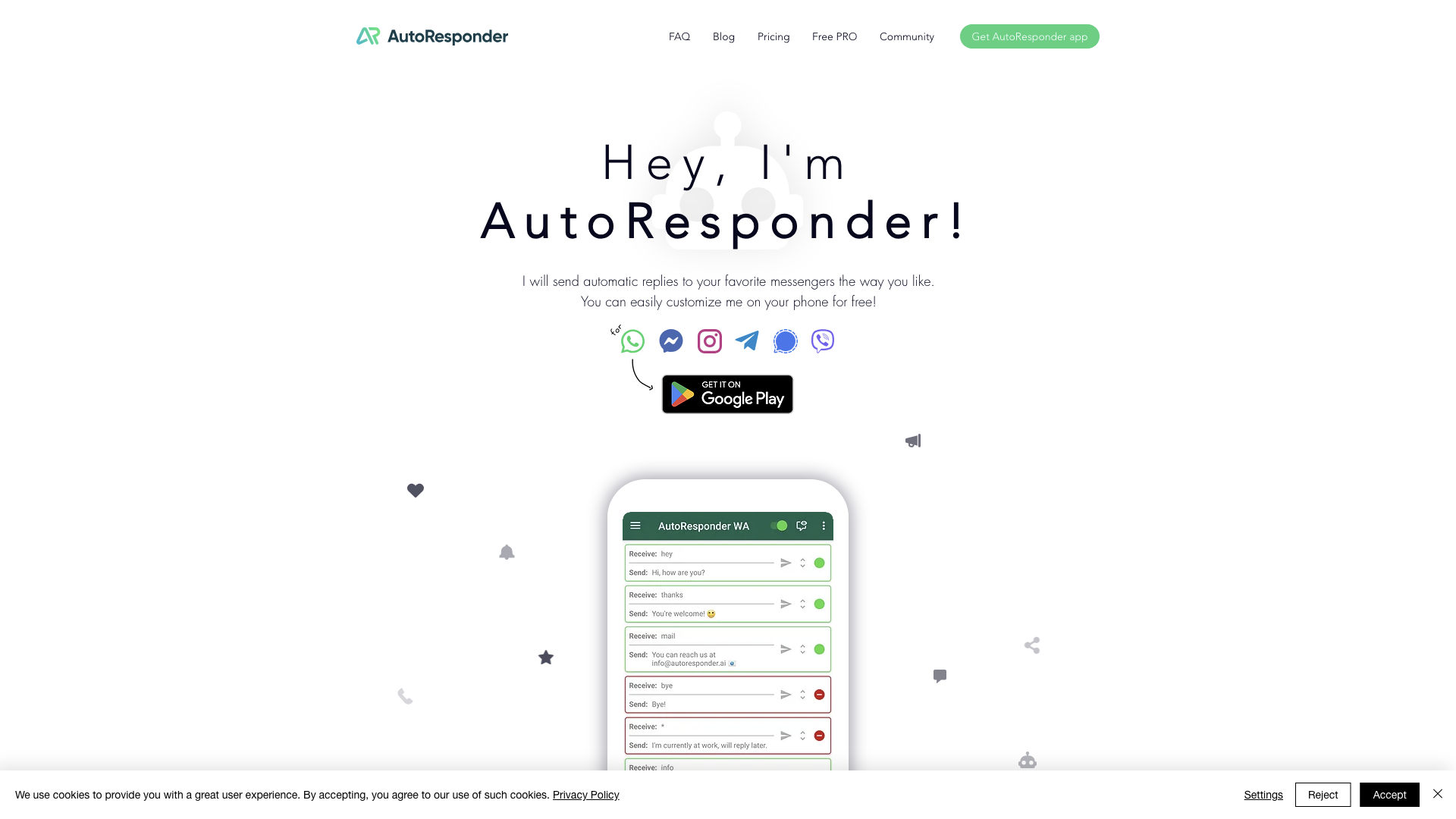Click the Privacy Policy link
This screenshot has height=819, width=1456.
pyautogui.click(x=585, y=794)
